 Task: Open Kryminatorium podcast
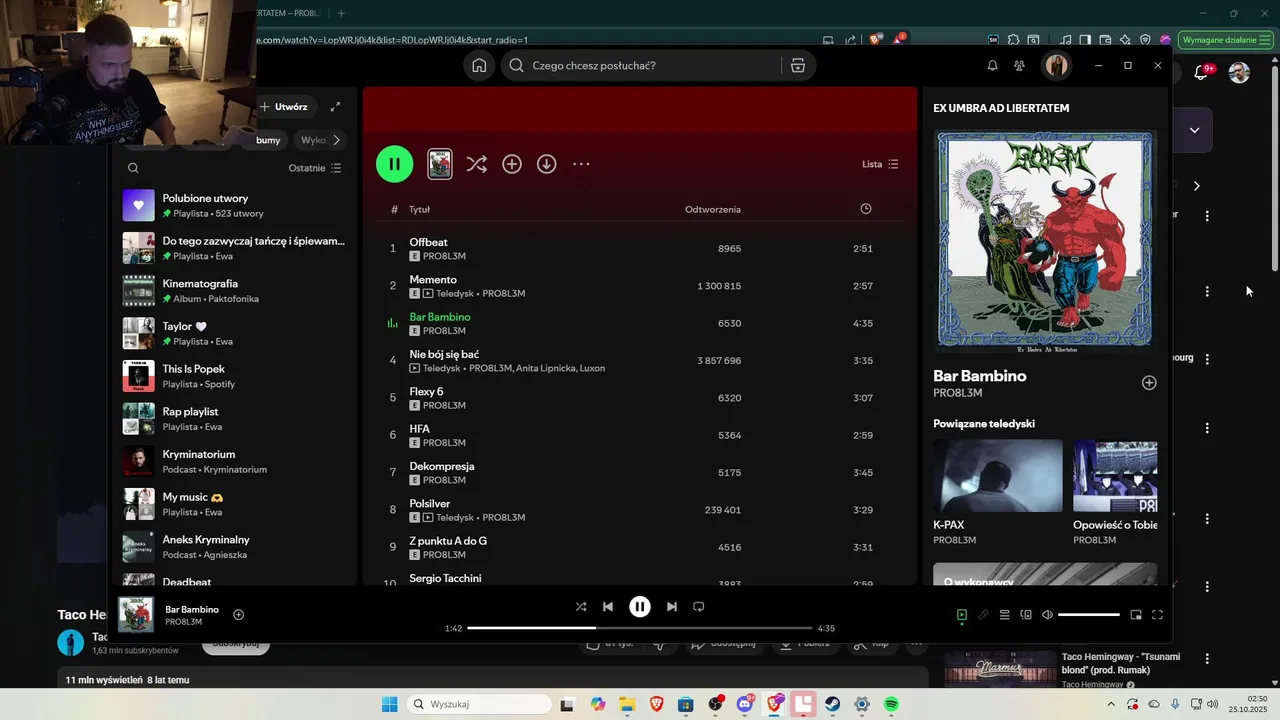[234, 461]
